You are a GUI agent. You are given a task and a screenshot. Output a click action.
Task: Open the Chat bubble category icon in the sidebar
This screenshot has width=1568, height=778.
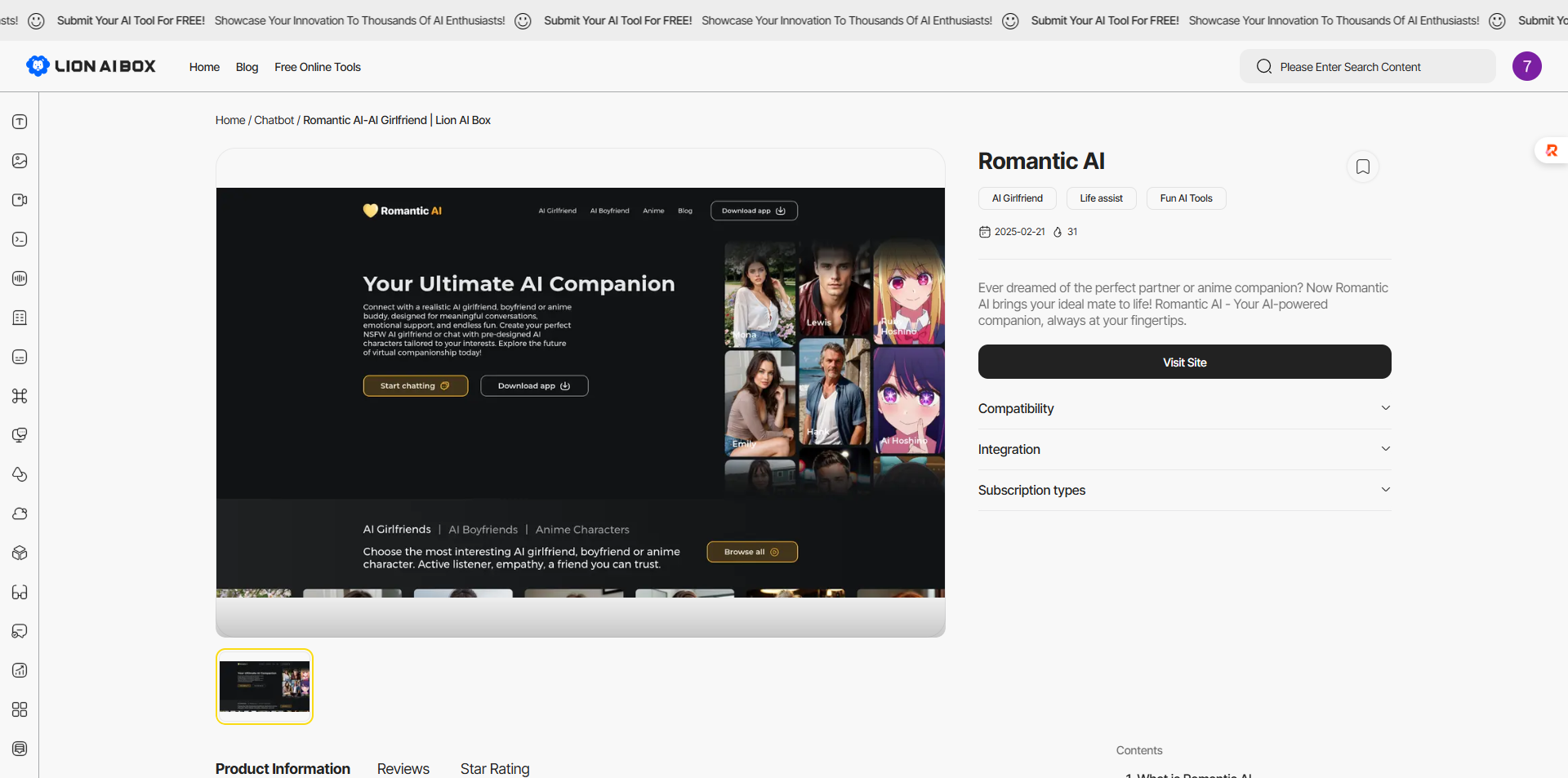tap(20, 435)
